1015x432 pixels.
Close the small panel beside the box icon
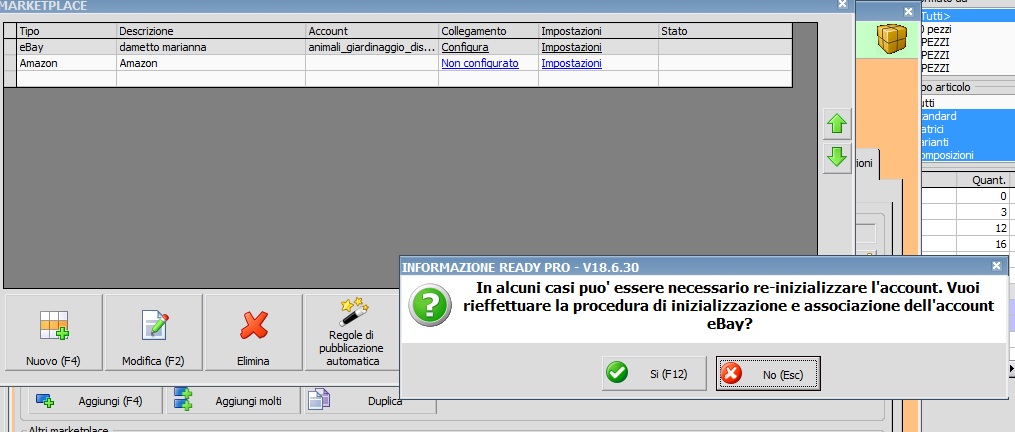pos(908,12)
